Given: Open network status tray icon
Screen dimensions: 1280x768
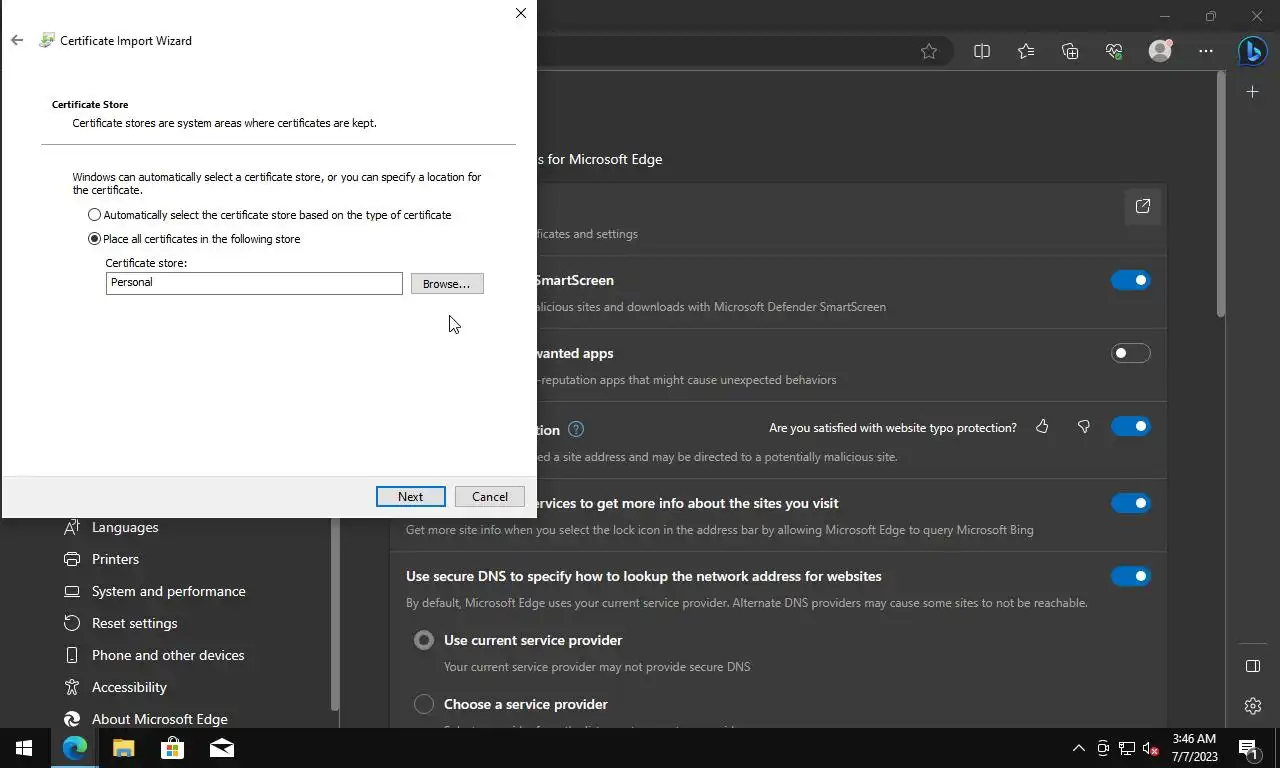Looking at the screenshot, I should pyautogui.click(x=1127, y=748).
